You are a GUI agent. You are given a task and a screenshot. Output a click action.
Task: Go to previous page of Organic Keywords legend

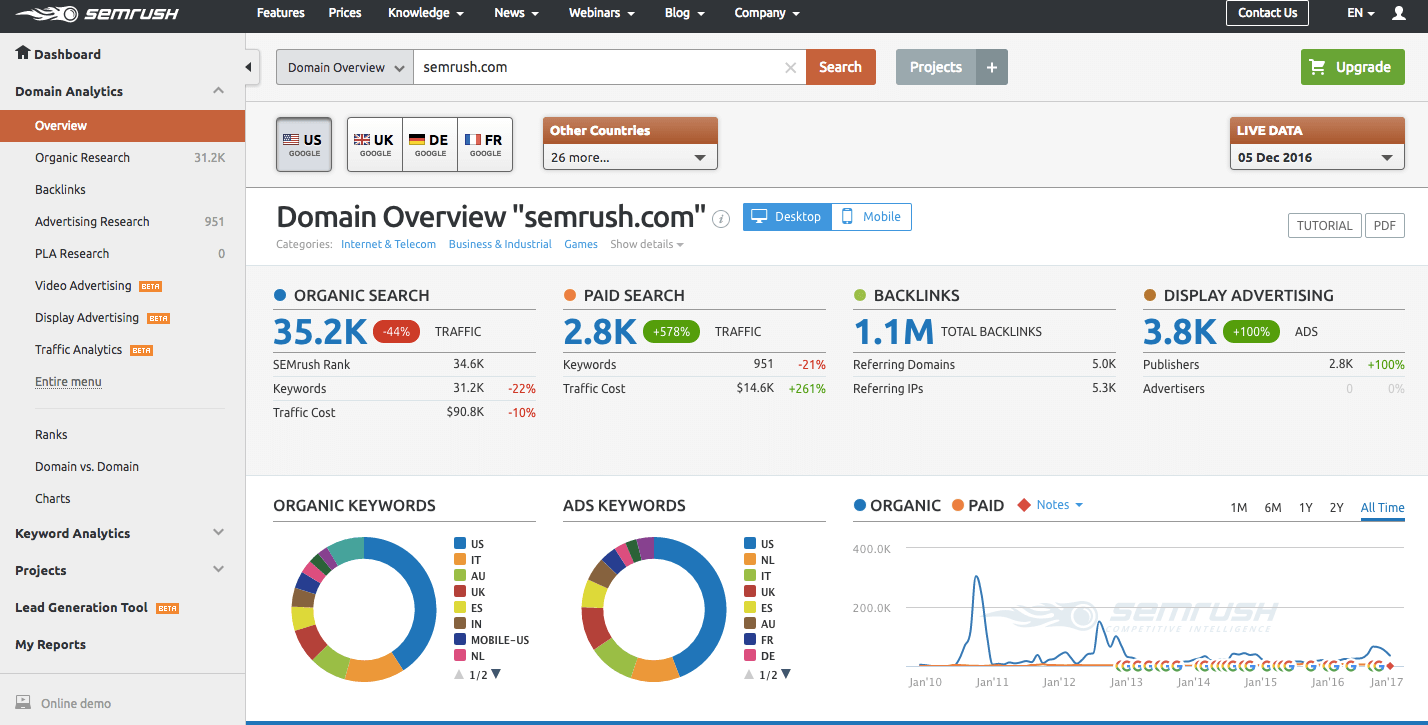pyautogui.click(x=459, y=674)
